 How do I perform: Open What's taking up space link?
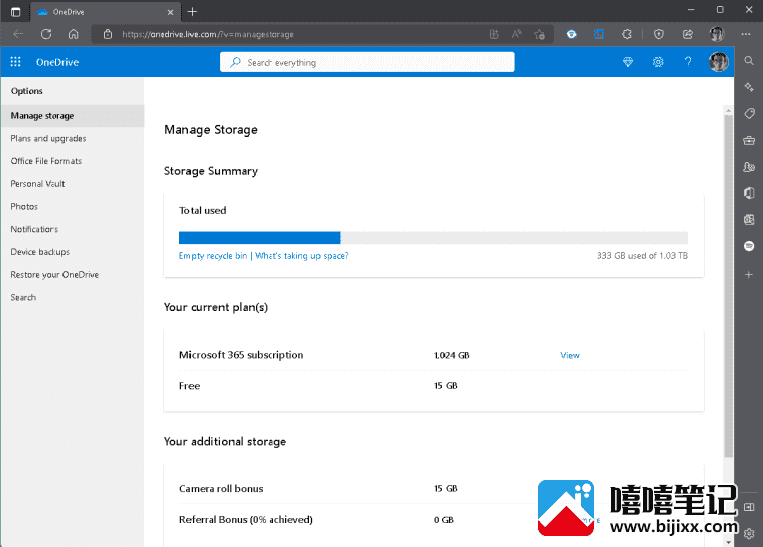(x=302, y=255)
